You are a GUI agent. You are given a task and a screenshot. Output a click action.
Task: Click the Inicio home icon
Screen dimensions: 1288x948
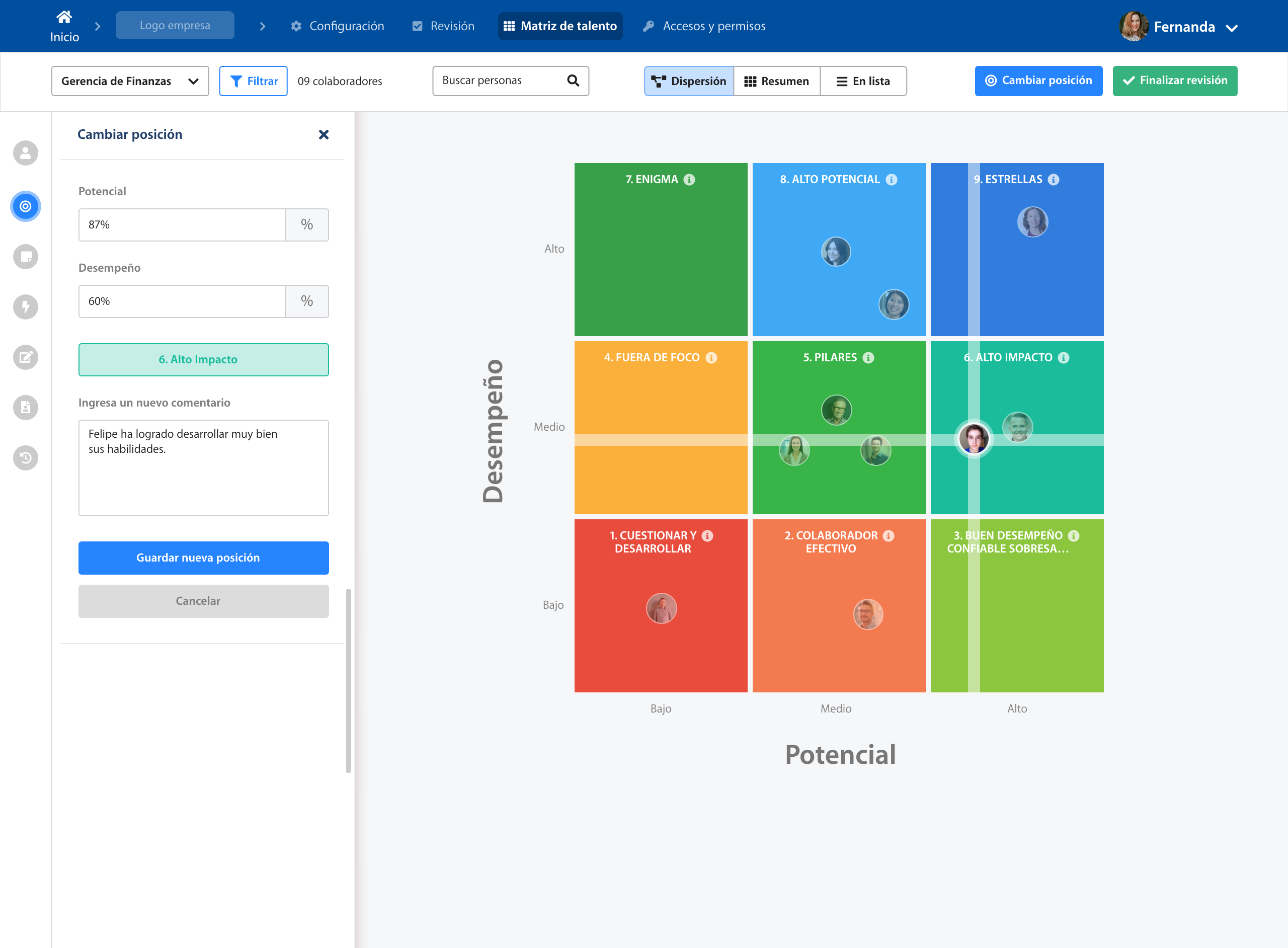pos(64,18)
